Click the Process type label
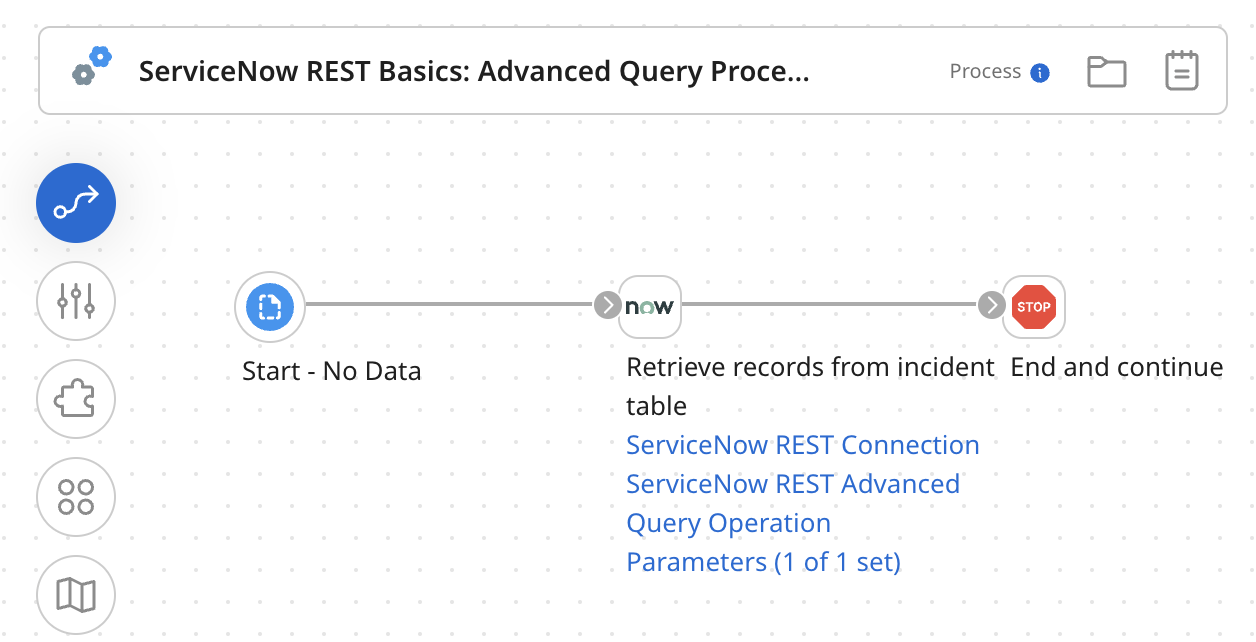The height and width of the screenshot is (642, 1256). coord(985,71)
